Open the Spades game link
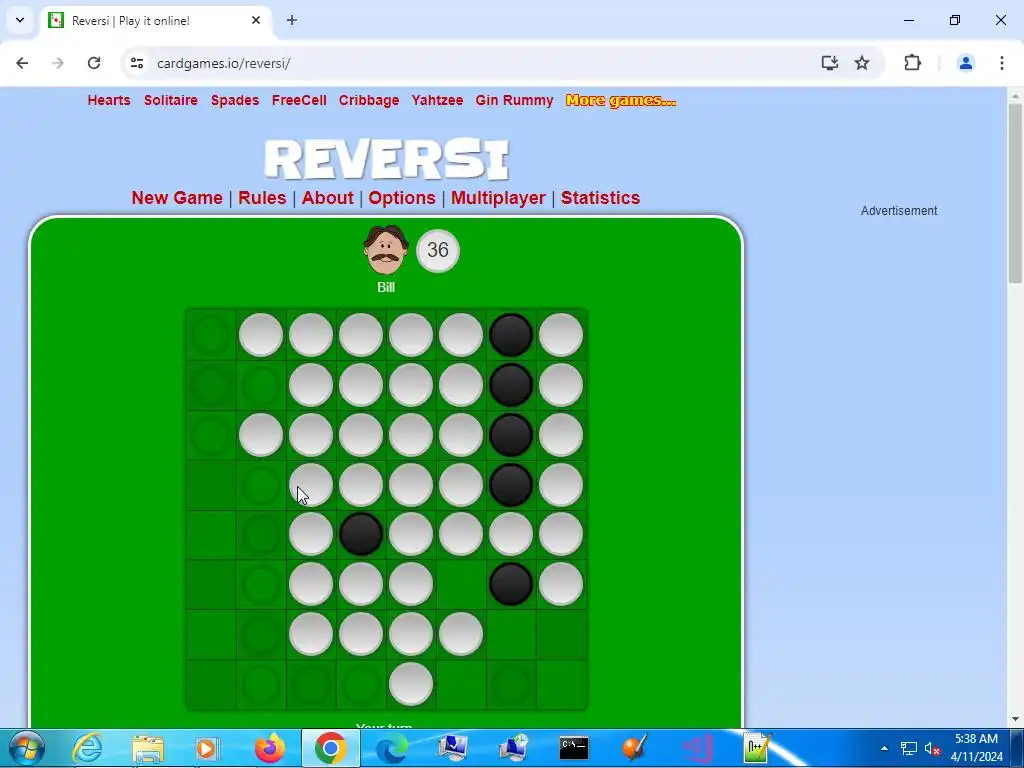Screen dimensions: 1024x768 pos(234,100)
